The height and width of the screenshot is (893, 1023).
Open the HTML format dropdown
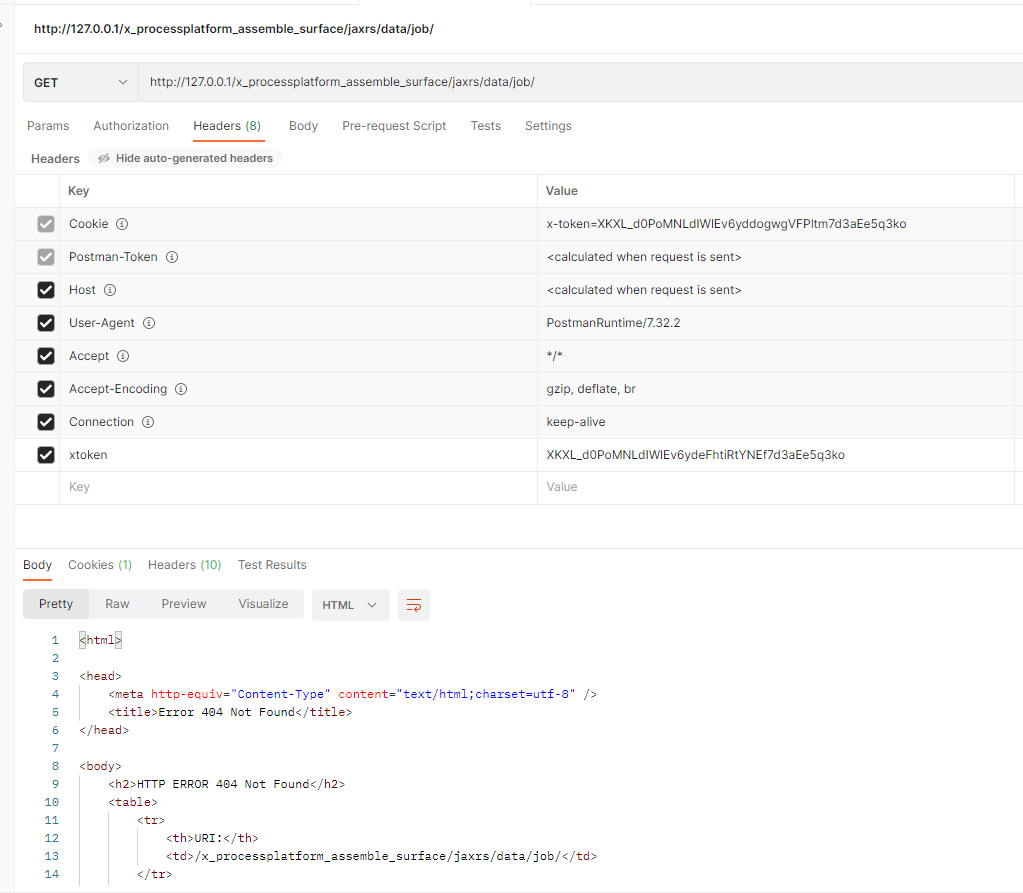coord(350,605)
